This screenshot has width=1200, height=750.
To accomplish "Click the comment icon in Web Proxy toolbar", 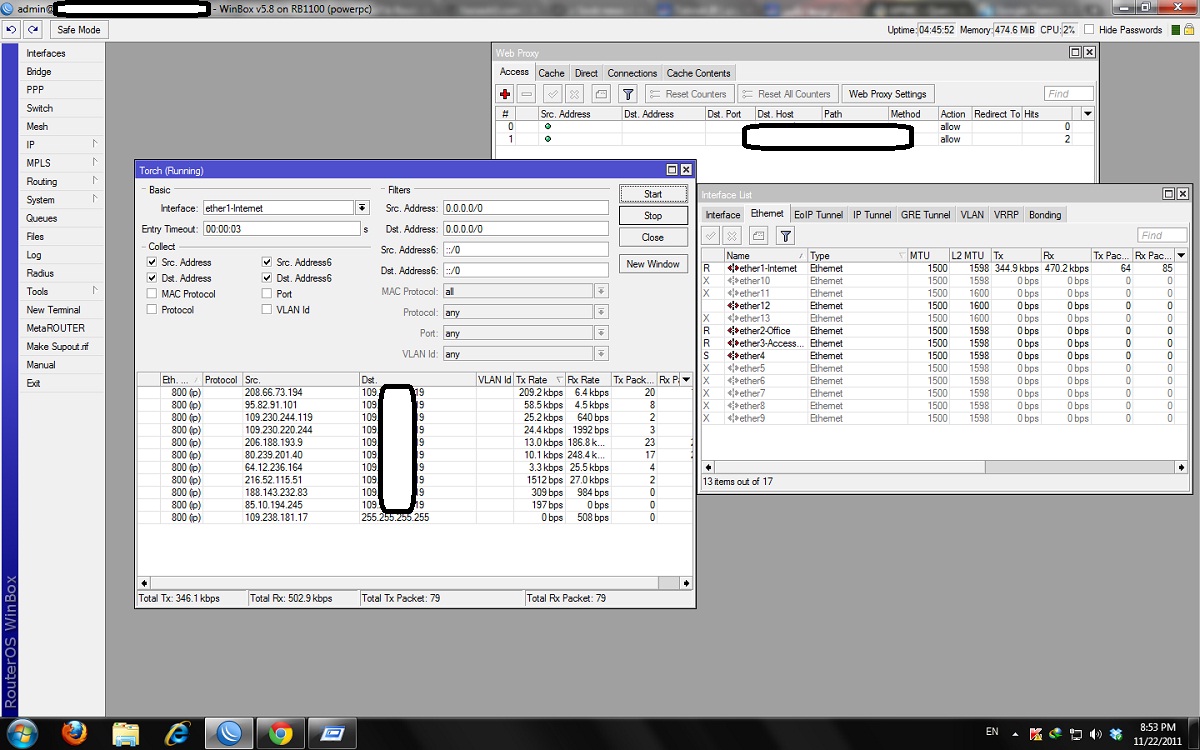I will (x=601, y=94).
